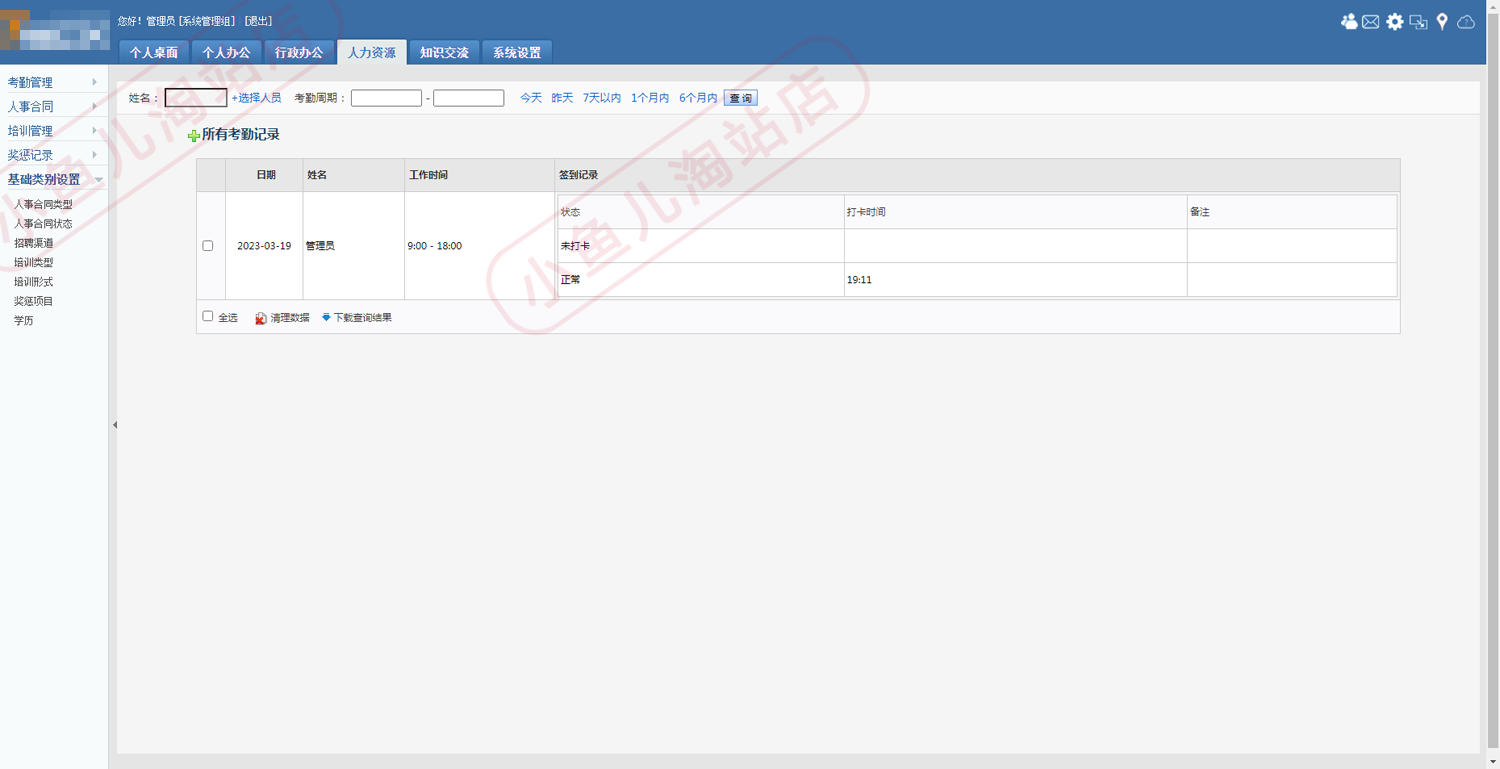Image resolution: width=1500 pixels, height=769 pixels.
Task: Filter by 1个月内 link
Action: 650,98
